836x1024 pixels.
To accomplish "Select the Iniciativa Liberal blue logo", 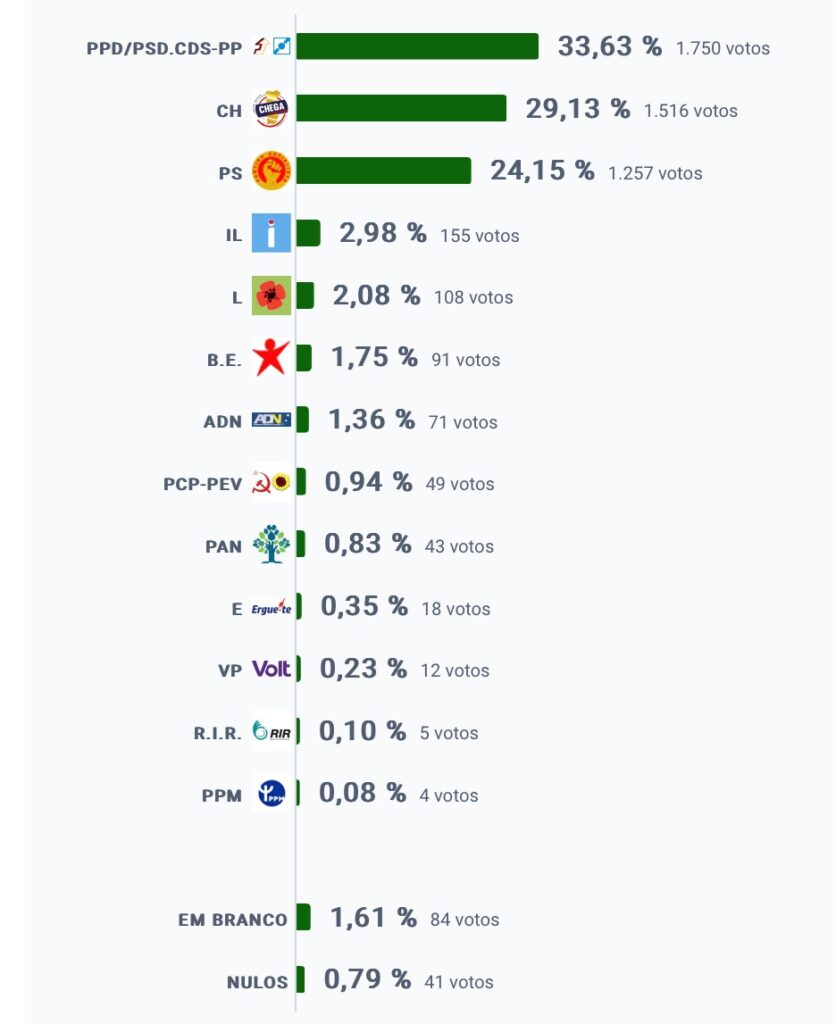I will pos(271,232).
